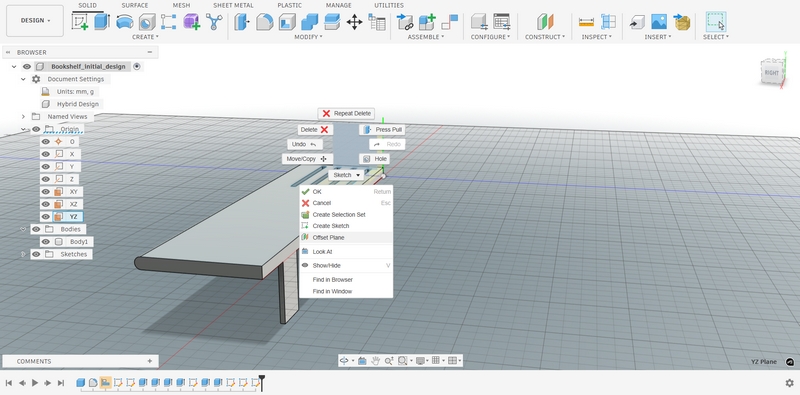Image resolution: width=800 pixels, height=395 pixels.
Task: Click Press Pull marking menu button
Action: 382,130
